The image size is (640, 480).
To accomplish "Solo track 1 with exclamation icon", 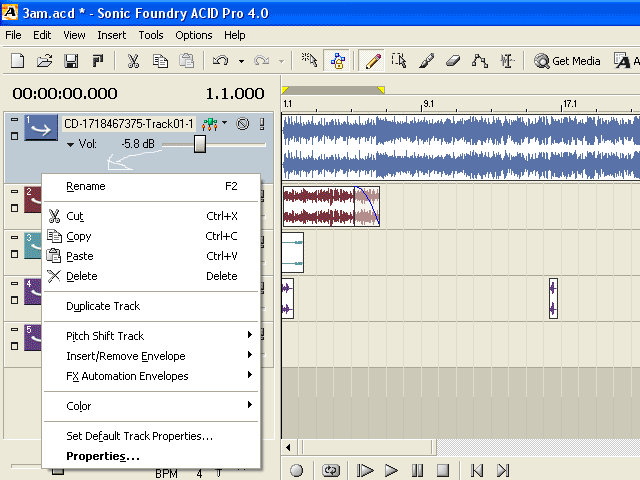I will click(x=262, y=124).
